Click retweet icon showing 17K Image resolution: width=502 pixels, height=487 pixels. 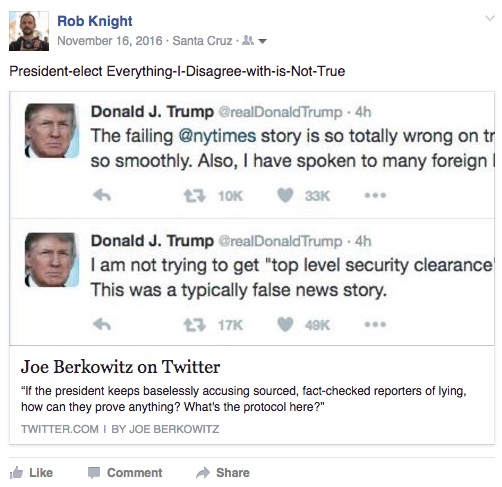[195, 325]
